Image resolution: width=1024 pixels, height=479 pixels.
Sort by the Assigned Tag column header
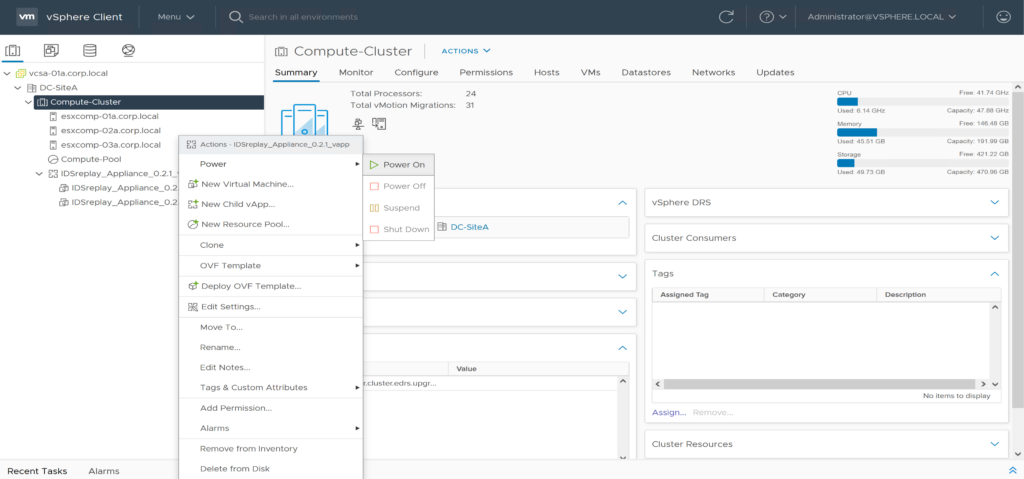pyautogui.click(x=708, y=295)
